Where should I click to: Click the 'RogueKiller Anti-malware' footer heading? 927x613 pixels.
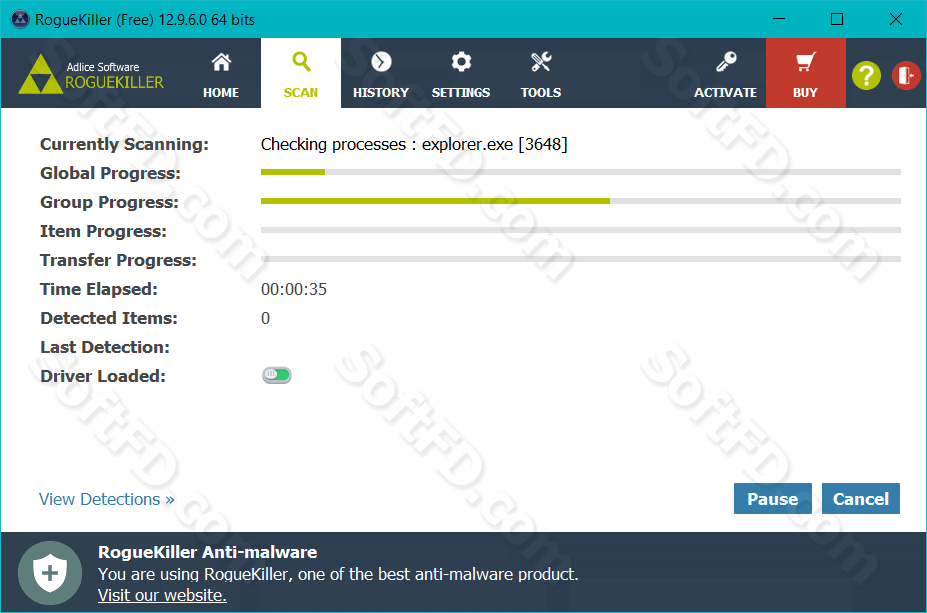(208, 552)
